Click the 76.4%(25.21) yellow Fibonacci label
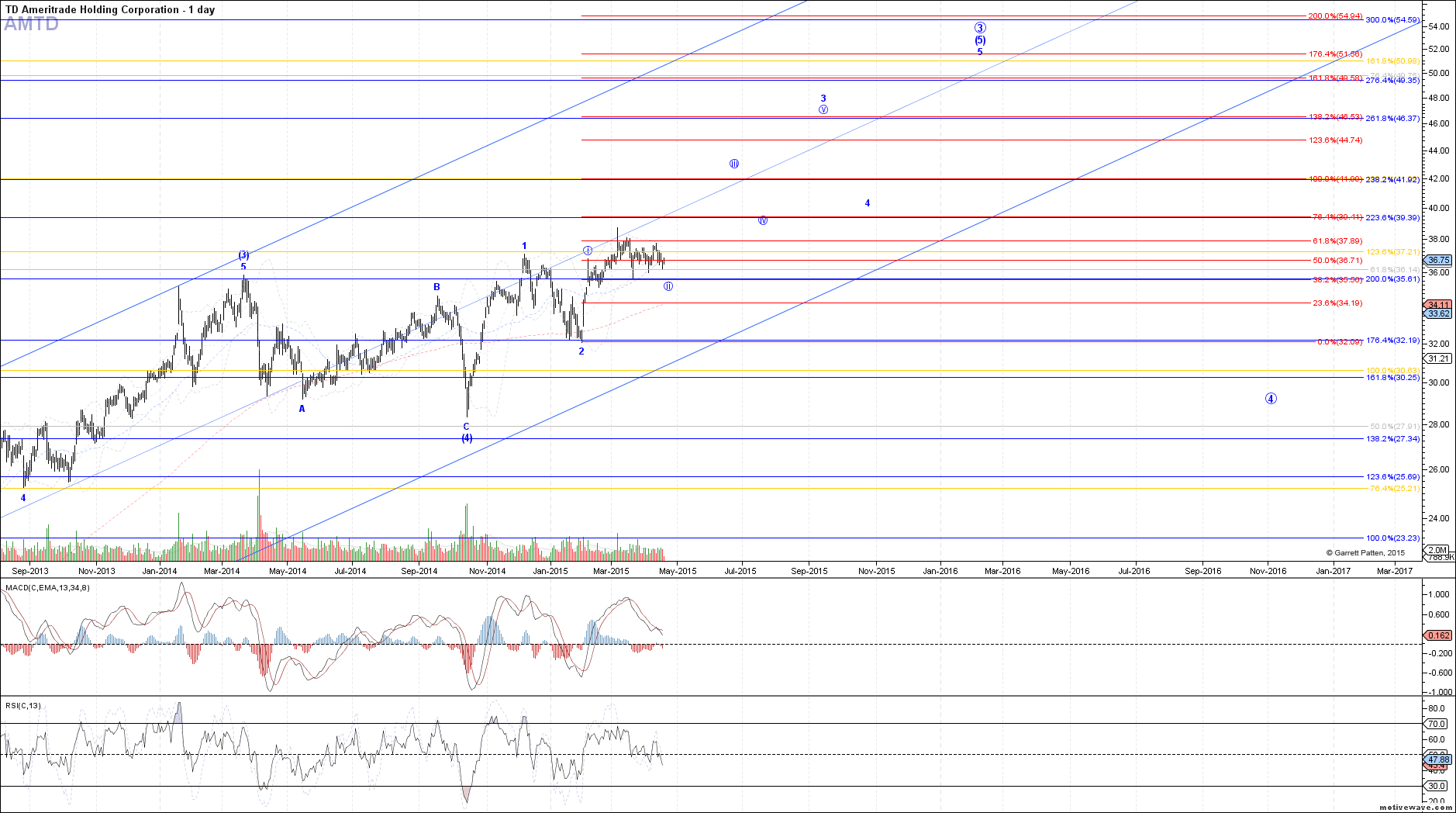1456x813 pixels. [1395, 489]
